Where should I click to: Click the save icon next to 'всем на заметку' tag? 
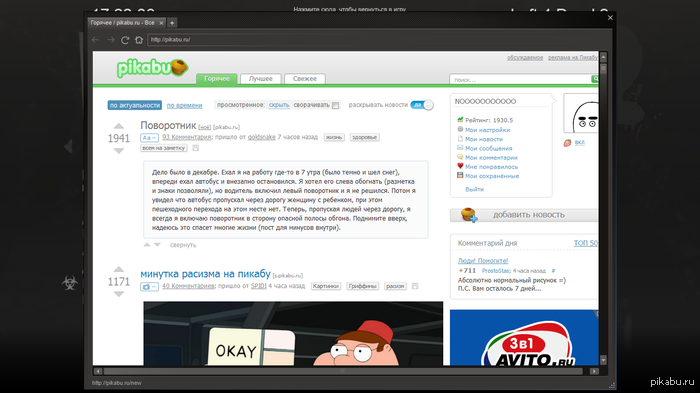pyautogui.click(x=196, y=148)
